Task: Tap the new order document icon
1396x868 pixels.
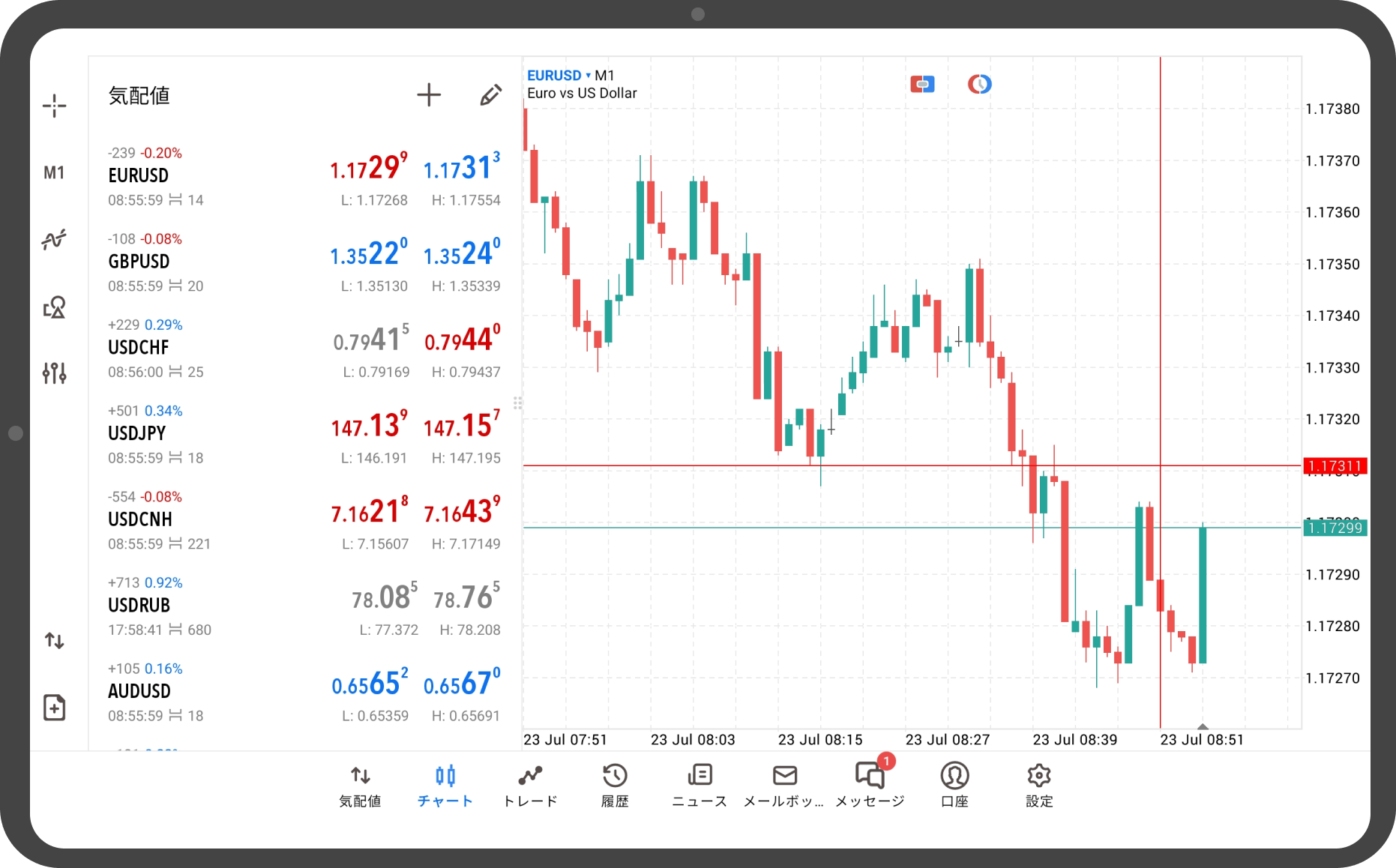Action: (x=54, y=707)
